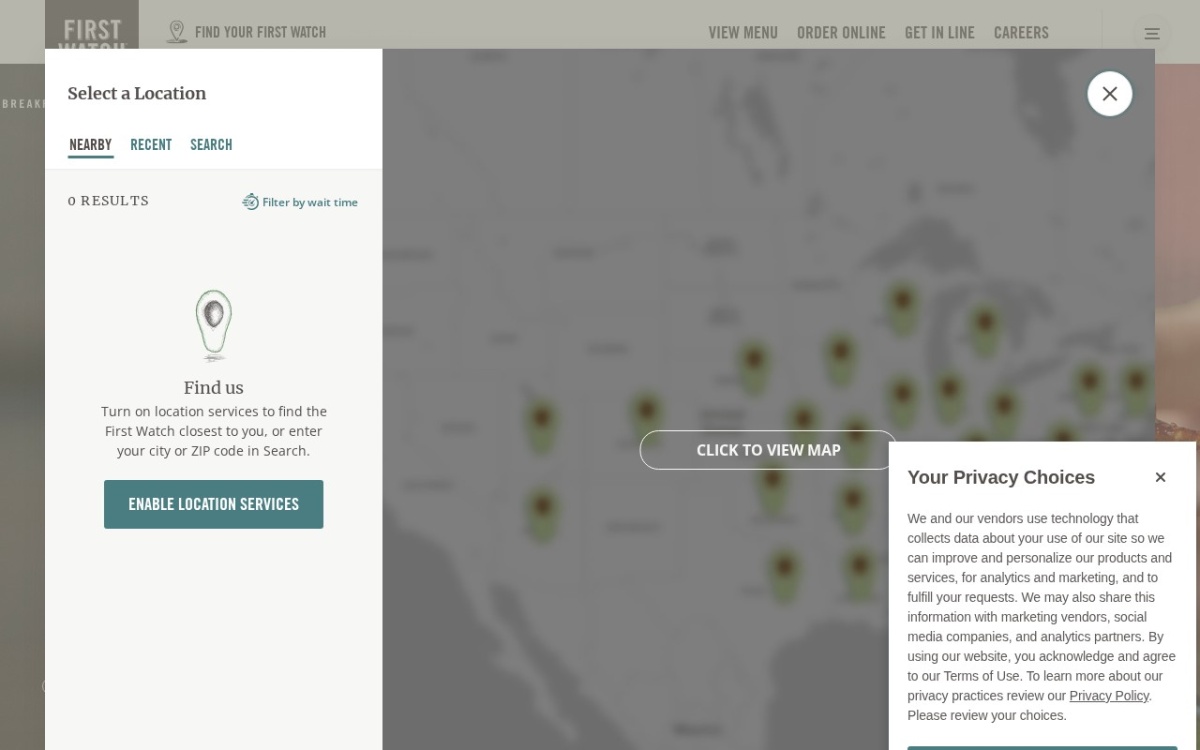Select Get In Line
Image resolution: width=1200 pixels, height=750 pixels.
tap(939, 33)
